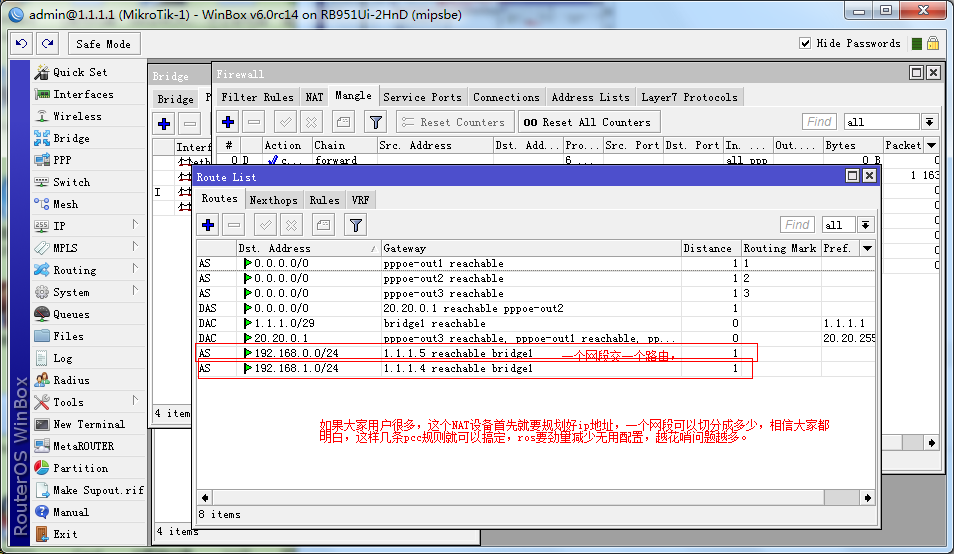This screenshot has width=954, height=554.
Task: Switch to Layer7 Protocols tab
Action: click(x=689, y=97)
